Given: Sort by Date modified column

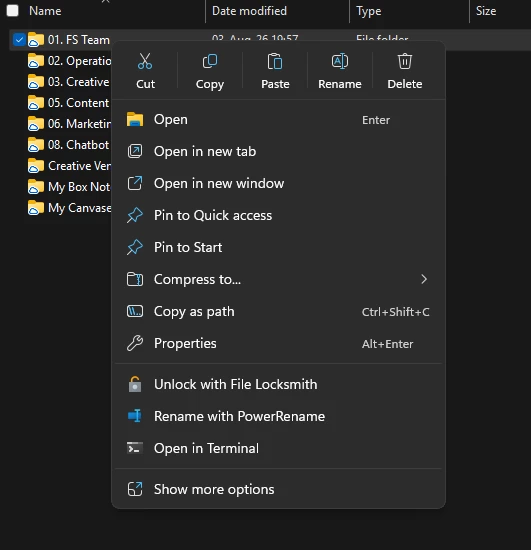Looking at the screenshot, I should pos(249,11).
